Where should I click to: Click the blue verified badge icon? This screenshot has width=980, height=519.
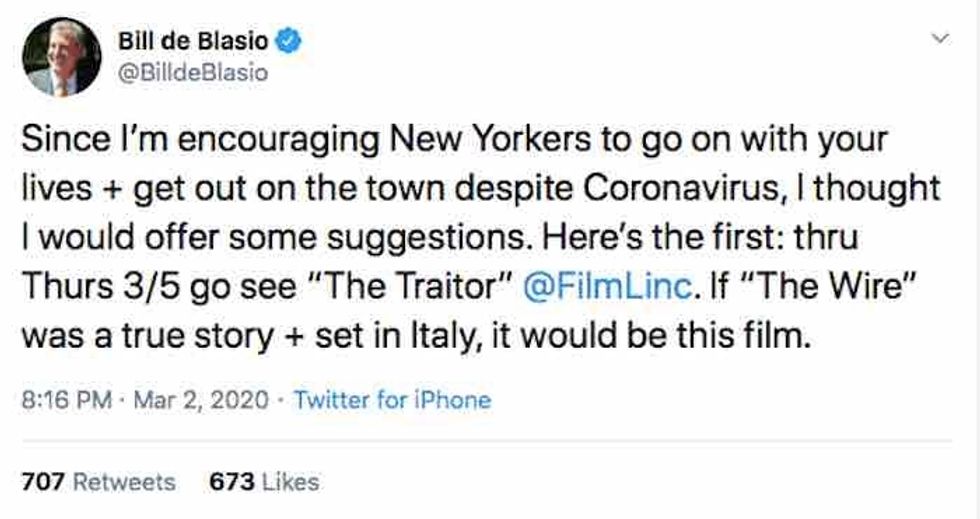(291, 43)
